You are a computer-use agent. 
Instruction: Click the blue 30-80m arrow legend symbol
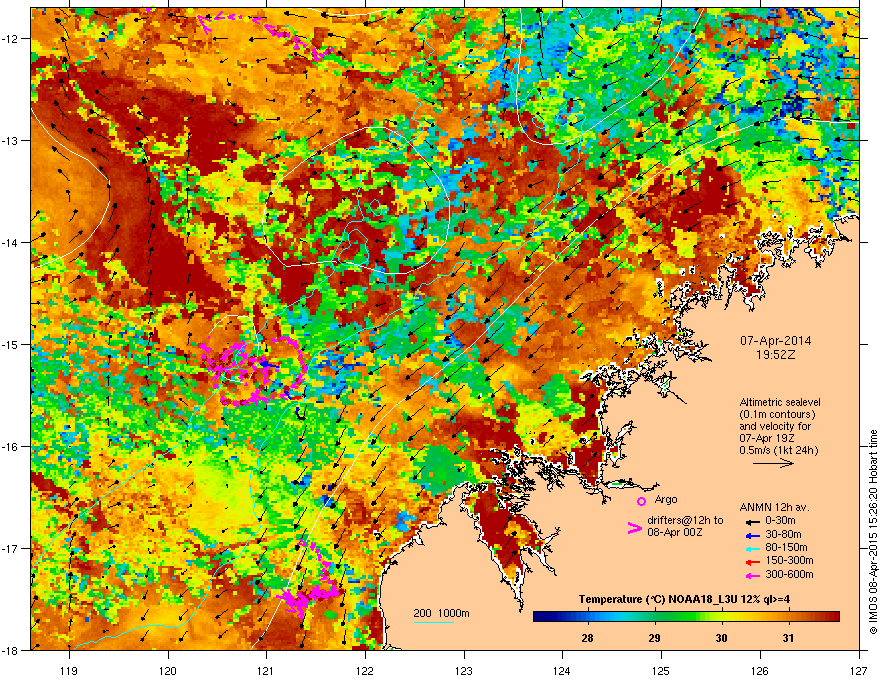(x=753, y=535)
